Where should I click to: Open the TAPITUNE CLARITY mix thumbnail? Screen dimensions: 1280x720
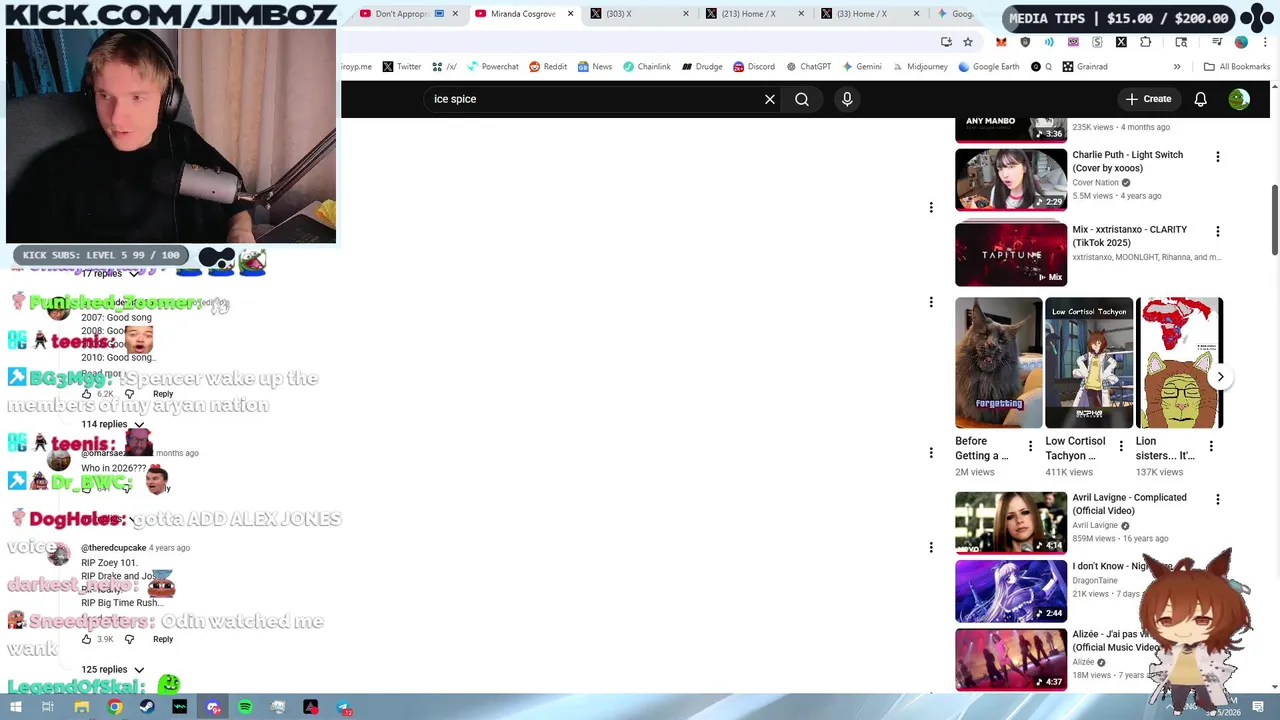pyautogui.click(x=1011, y=254)
